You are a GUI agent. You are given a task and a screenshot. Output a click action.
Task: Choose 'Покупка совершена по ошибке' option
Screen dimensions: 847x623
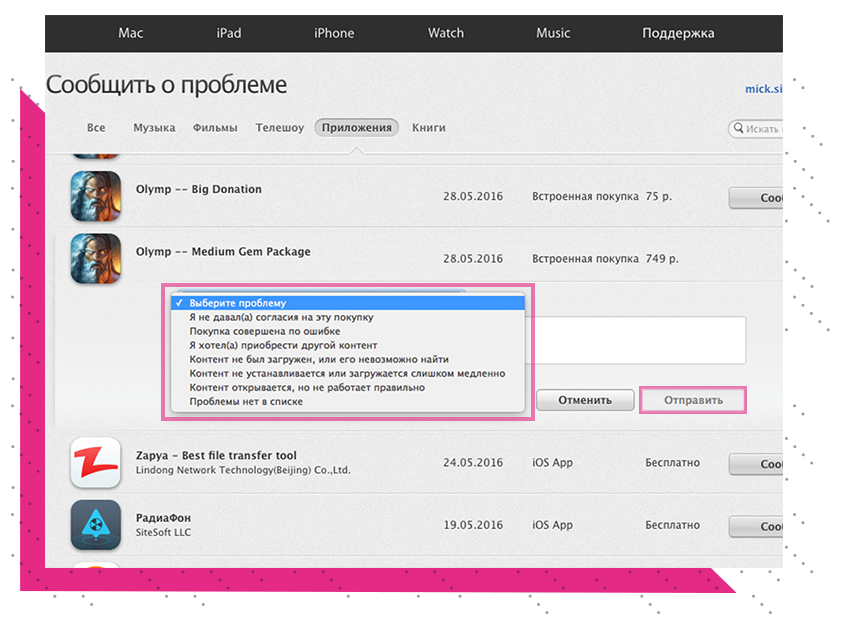264,331
